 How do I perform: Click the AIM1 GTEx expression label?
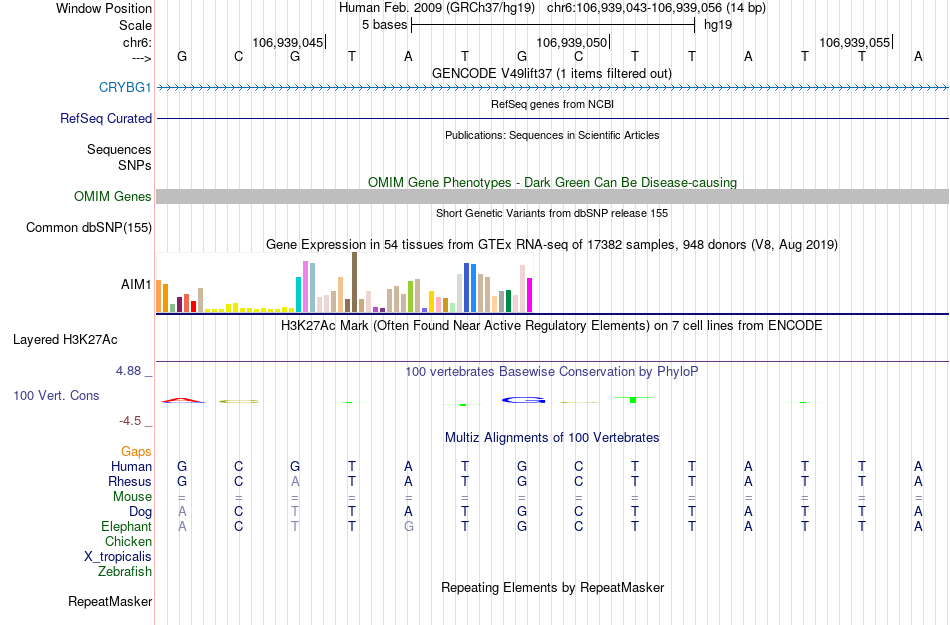(136, 284)
